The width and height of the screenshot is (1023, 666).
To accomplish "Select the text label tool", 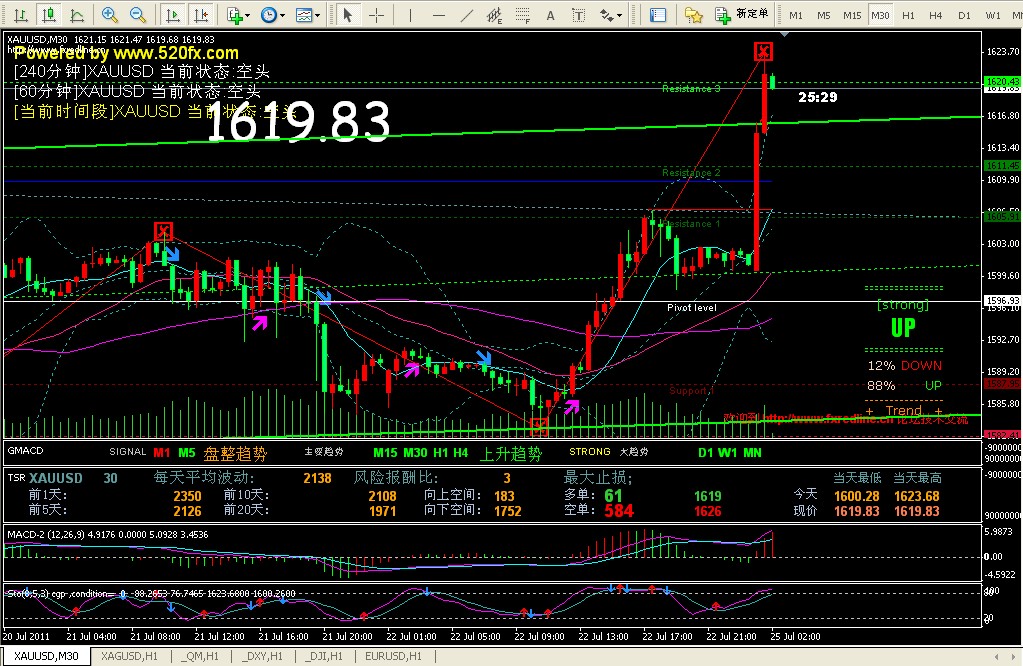I will 578,14.
